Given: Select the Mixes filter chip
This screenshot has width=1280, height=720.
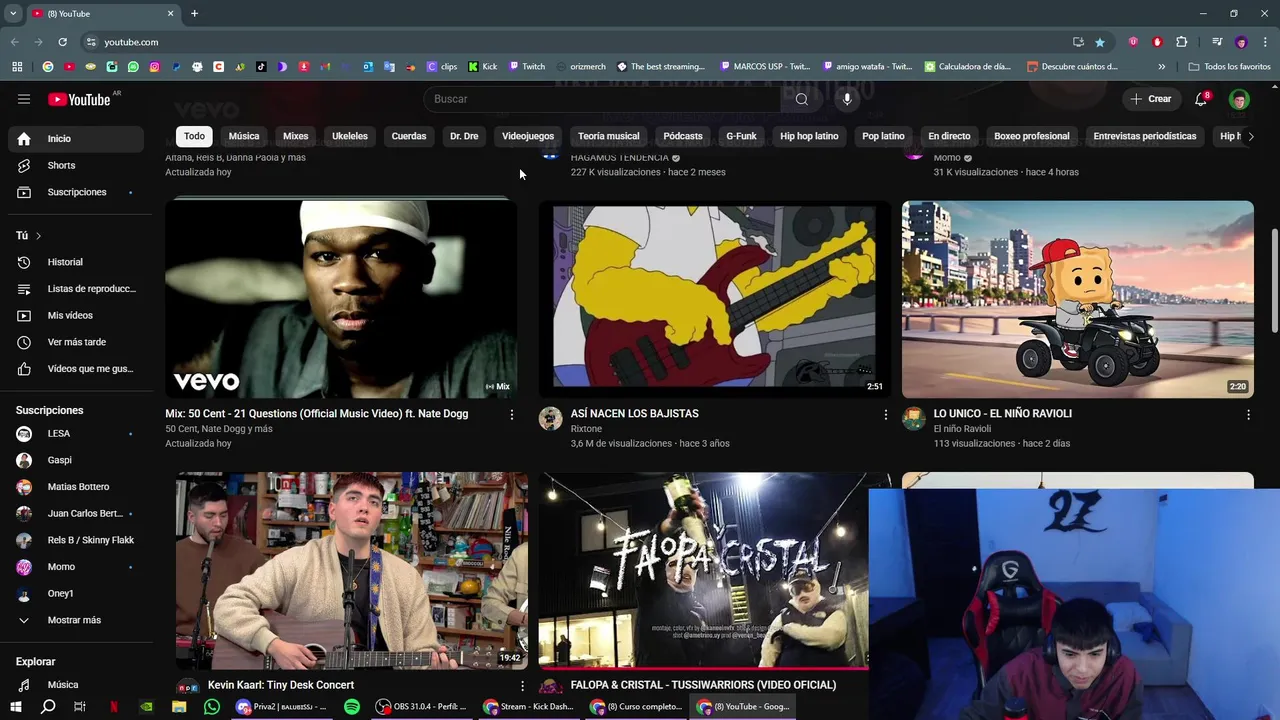Looking at the screenshot, I should click(296, 136).
